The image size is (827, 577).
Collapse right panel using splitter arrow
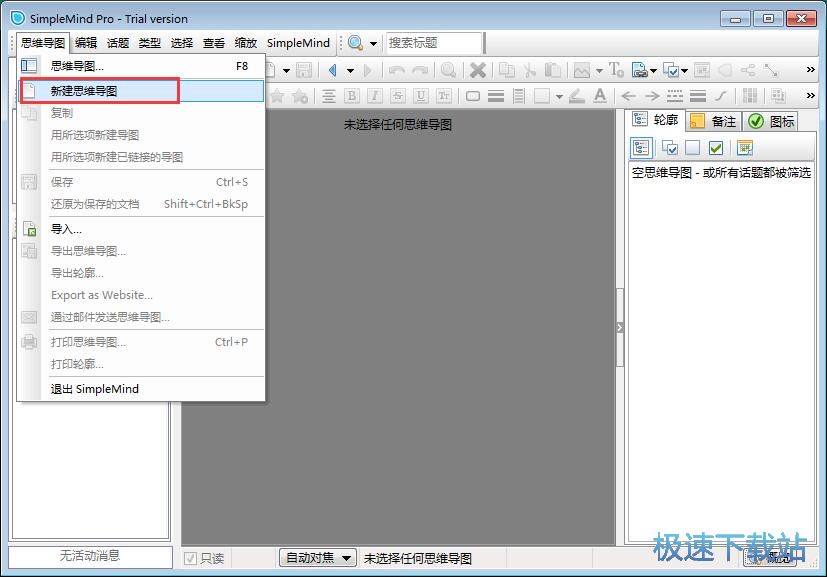point(620,328)
